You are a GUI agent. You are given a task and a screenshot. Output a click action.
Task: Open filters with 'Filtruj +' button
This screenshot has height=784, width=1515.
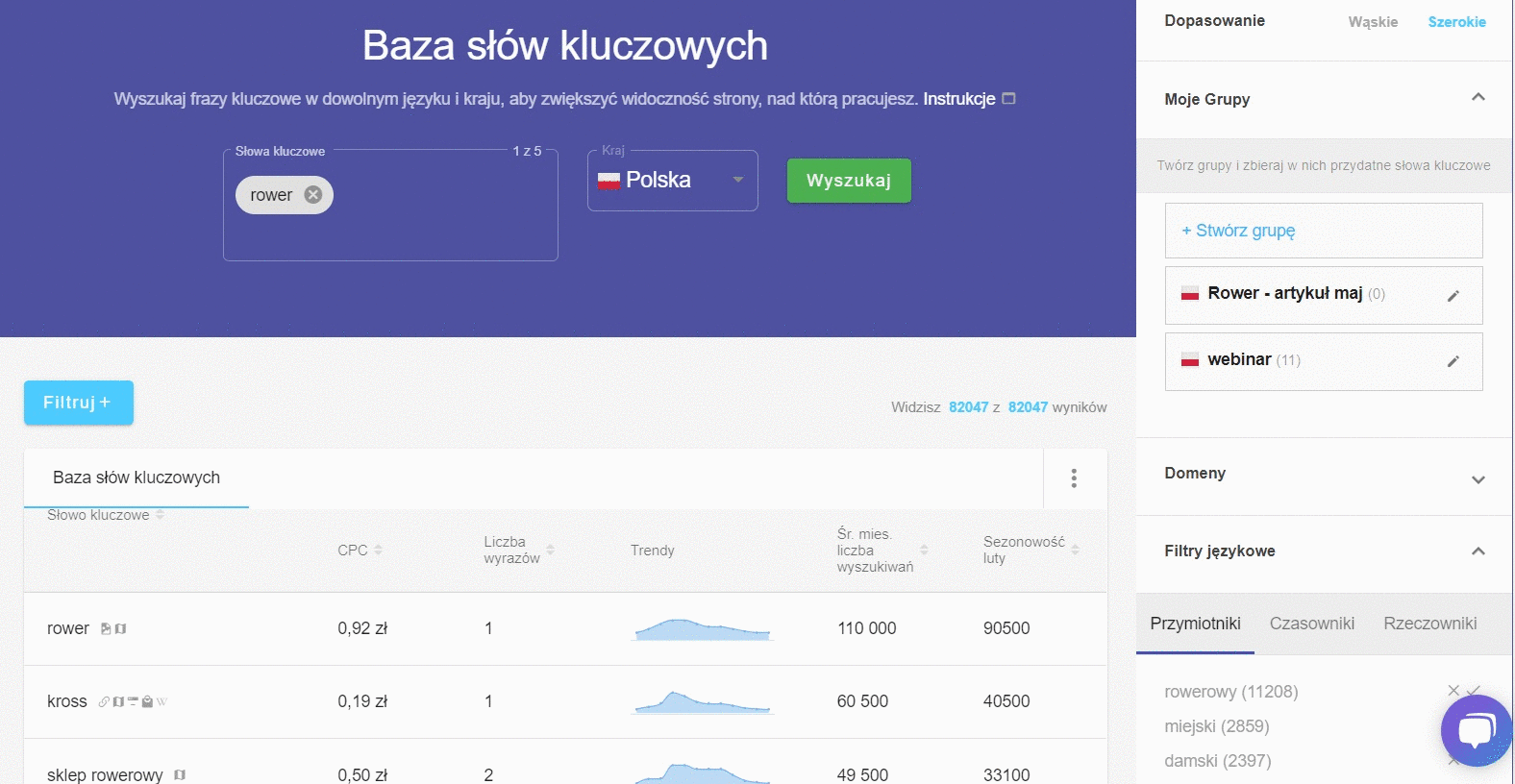tap(79, 403)
